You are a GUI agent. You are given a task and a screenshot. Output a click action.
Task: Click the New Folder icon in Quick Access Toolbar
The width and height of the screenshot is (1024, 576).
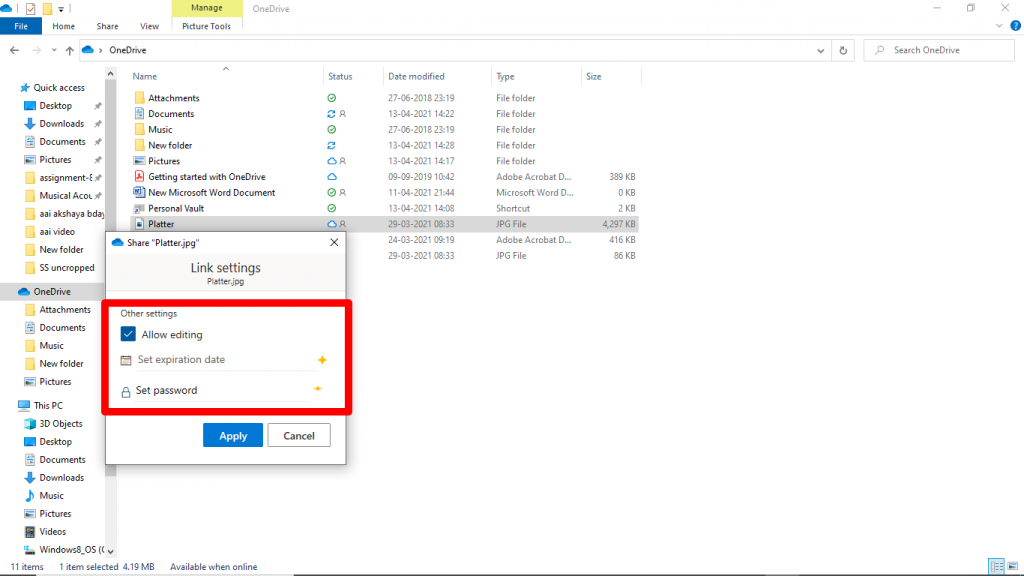(x=47, y=8)
